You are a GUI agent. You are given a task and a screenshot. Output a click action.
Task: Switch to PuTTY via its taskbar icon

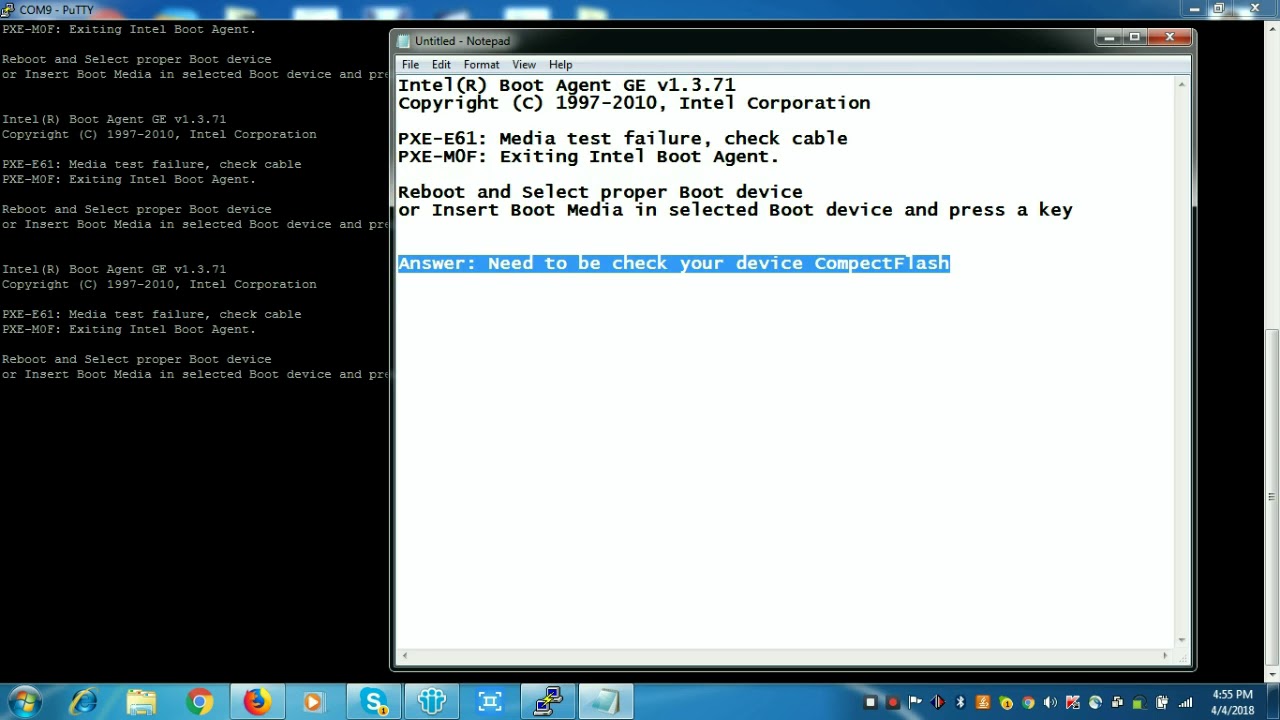pyautogui.click(x=548, y=702)
